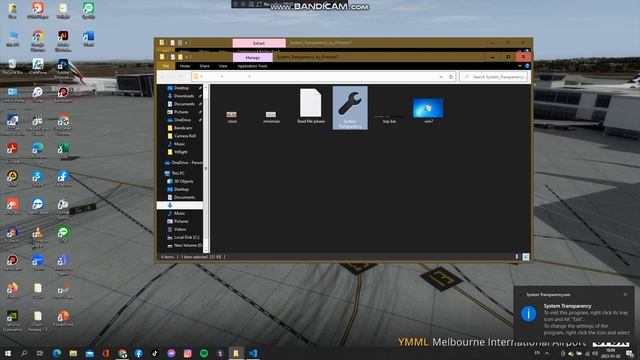The image size is (640, 360).
Task: Open the File tab in Explorer ribbon
Action: (x=166, y=66)
